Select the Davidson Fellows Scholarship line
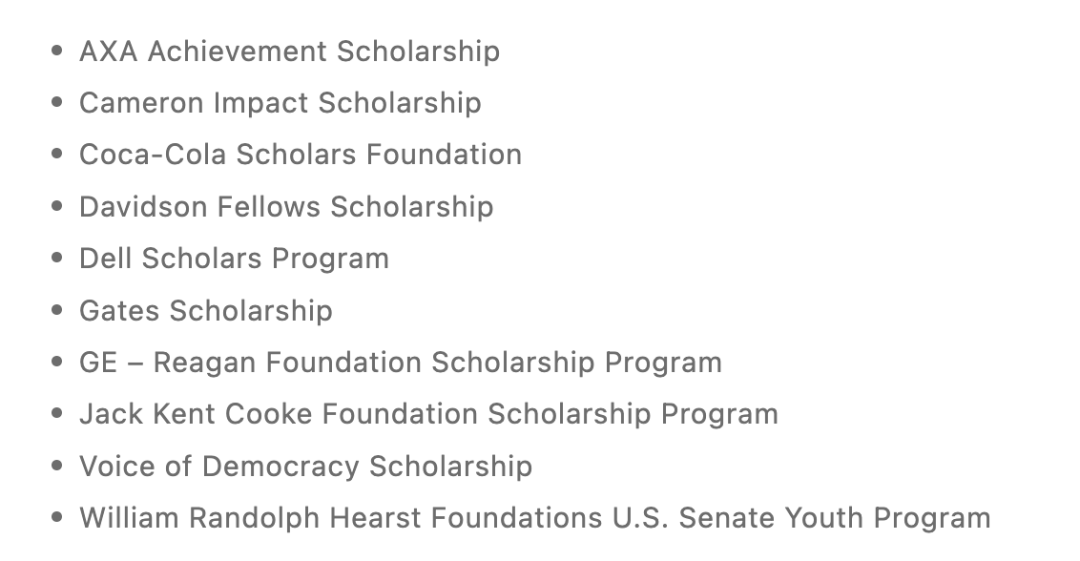1080x561 pixels. [x=287, y=207]
